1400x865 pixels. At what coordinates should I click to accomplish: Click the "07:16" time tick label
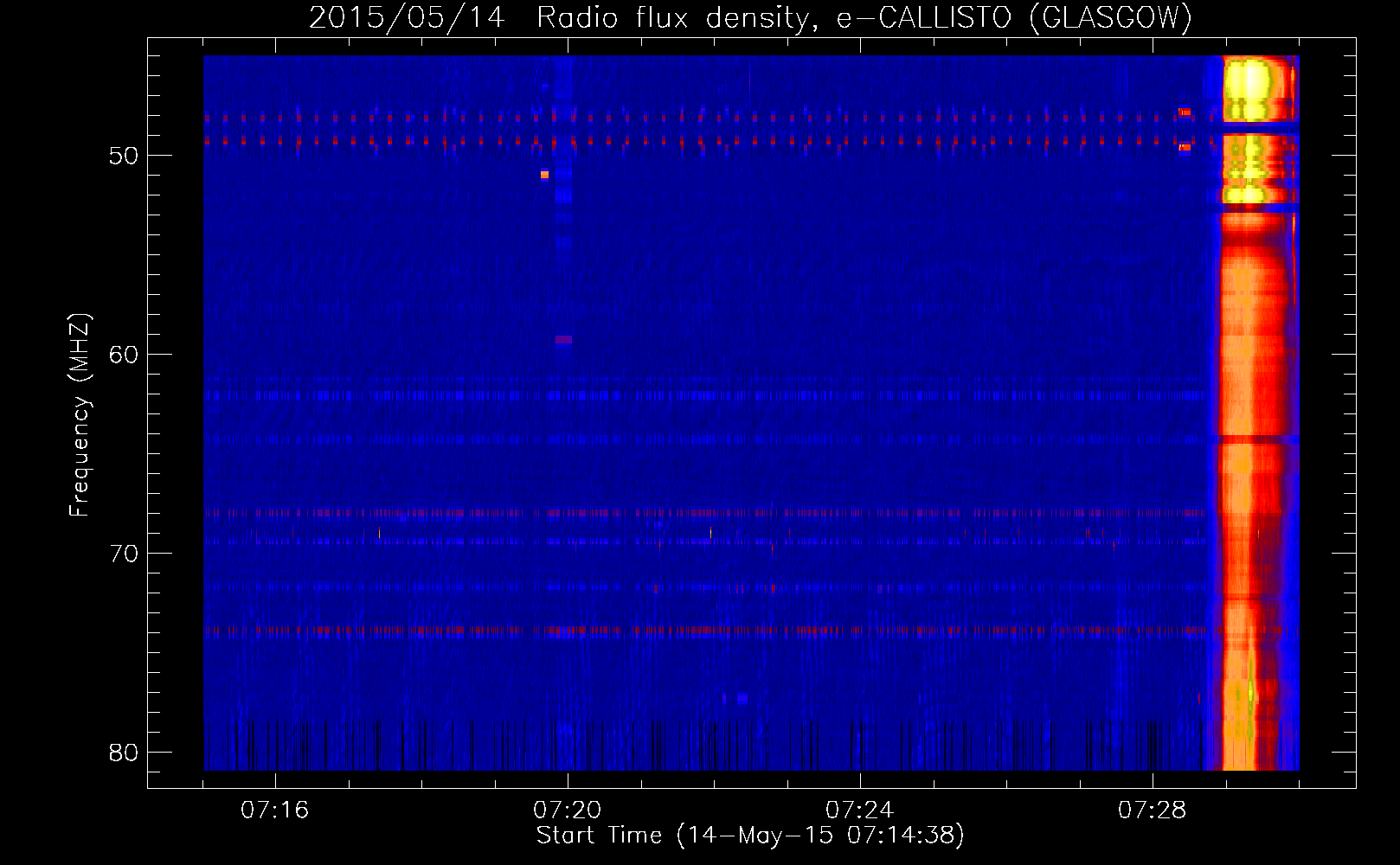[275, 811]
